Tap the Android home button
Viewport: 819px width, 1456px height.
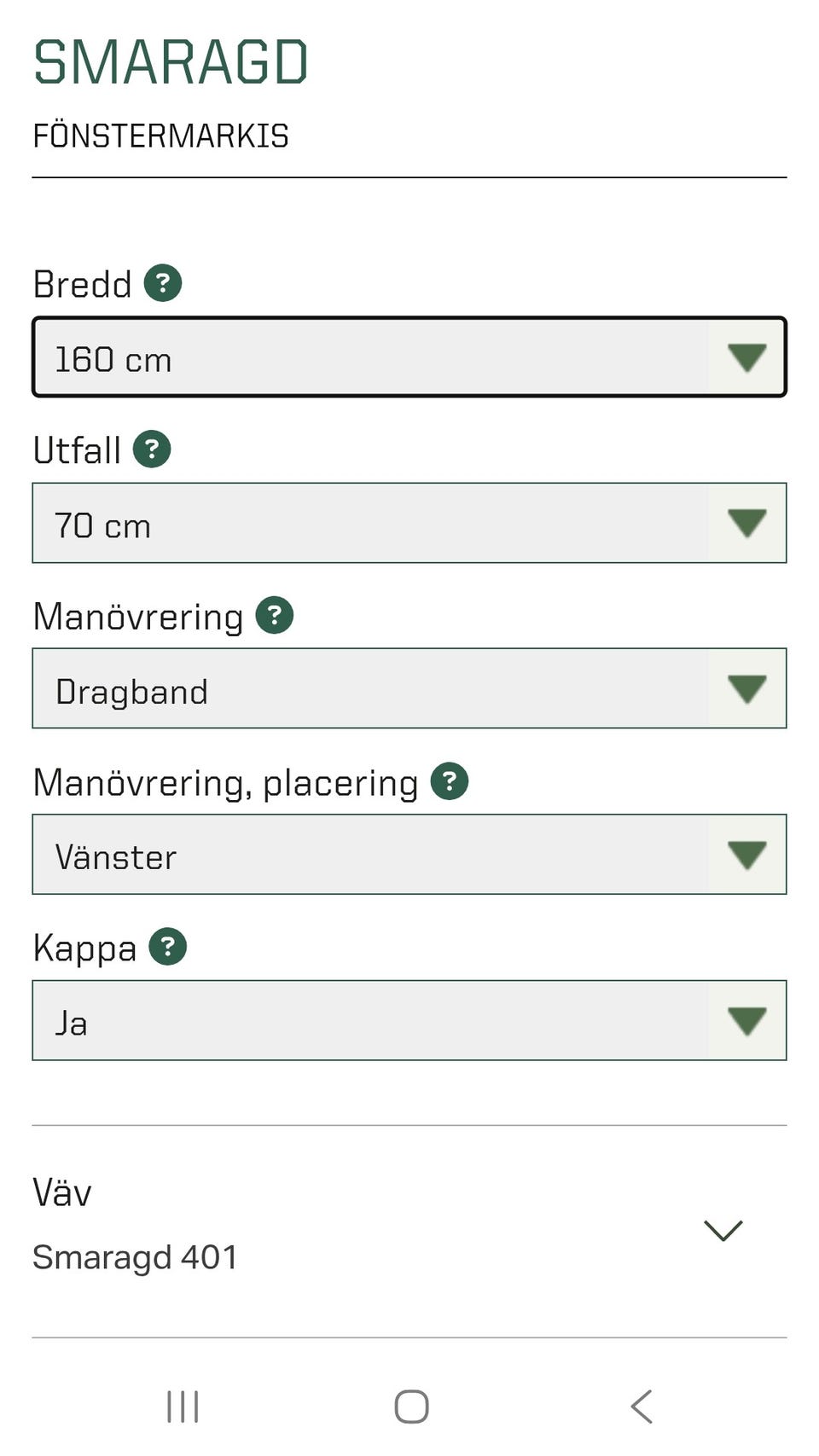coord(411,1407)
